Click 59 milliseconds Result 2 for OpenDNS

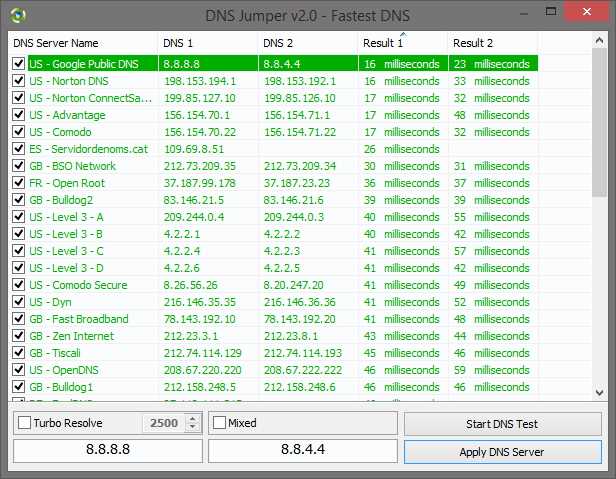(x=491, y=370)
